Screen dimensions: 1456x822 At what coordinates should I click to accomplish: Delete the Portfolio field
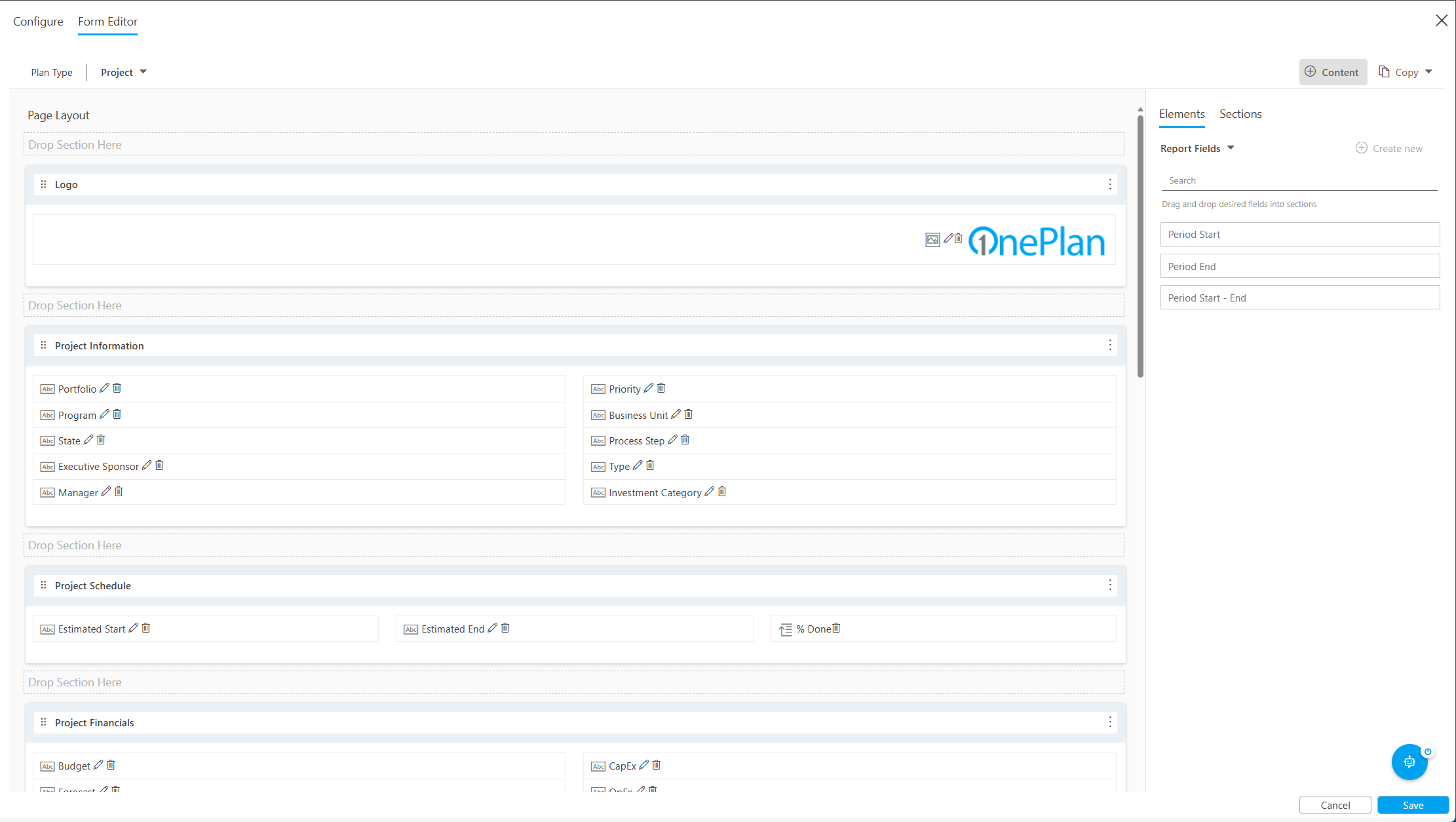(117, 388)
